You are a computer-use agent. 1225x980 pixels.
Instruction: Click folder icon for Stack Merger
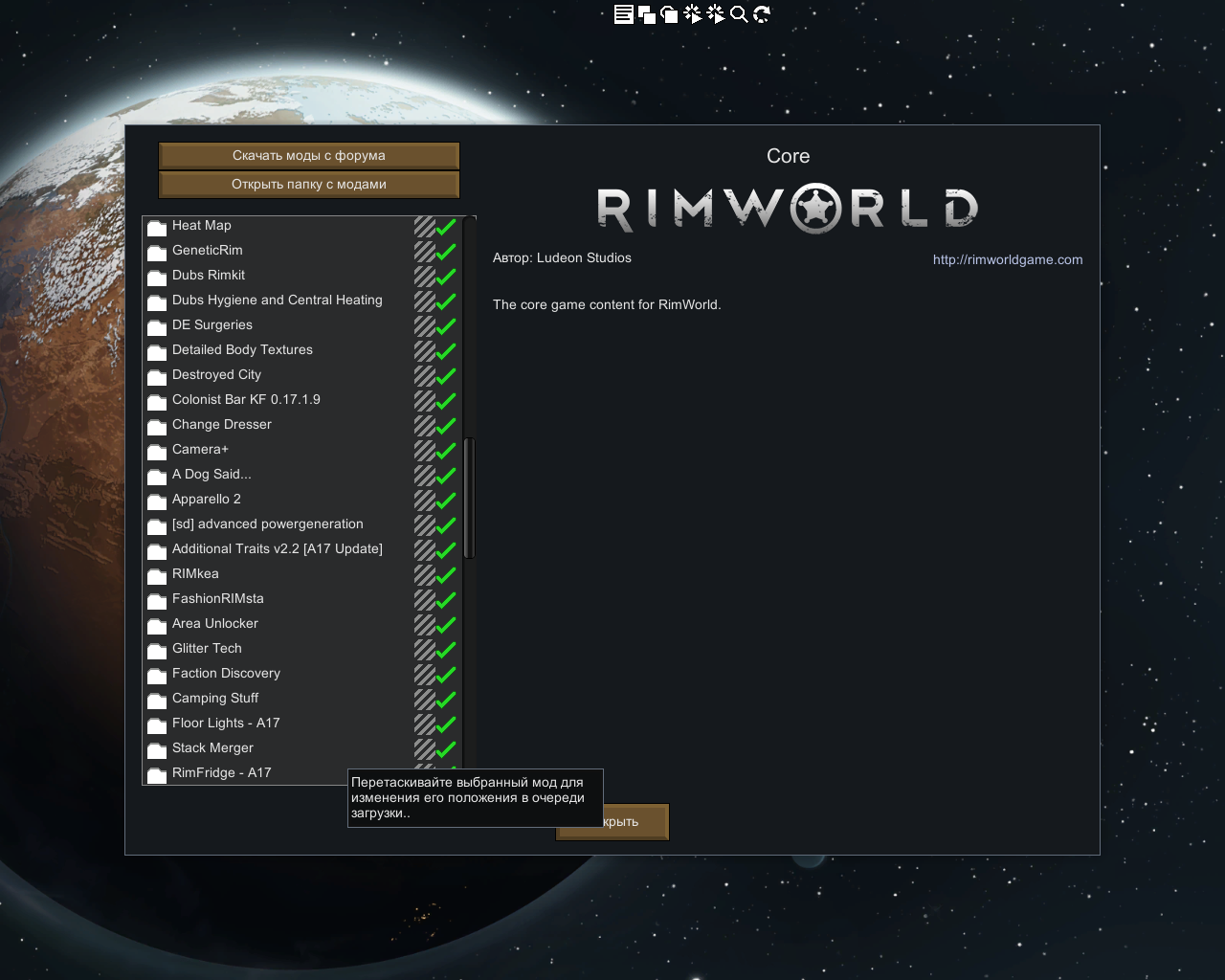[157, 750]
